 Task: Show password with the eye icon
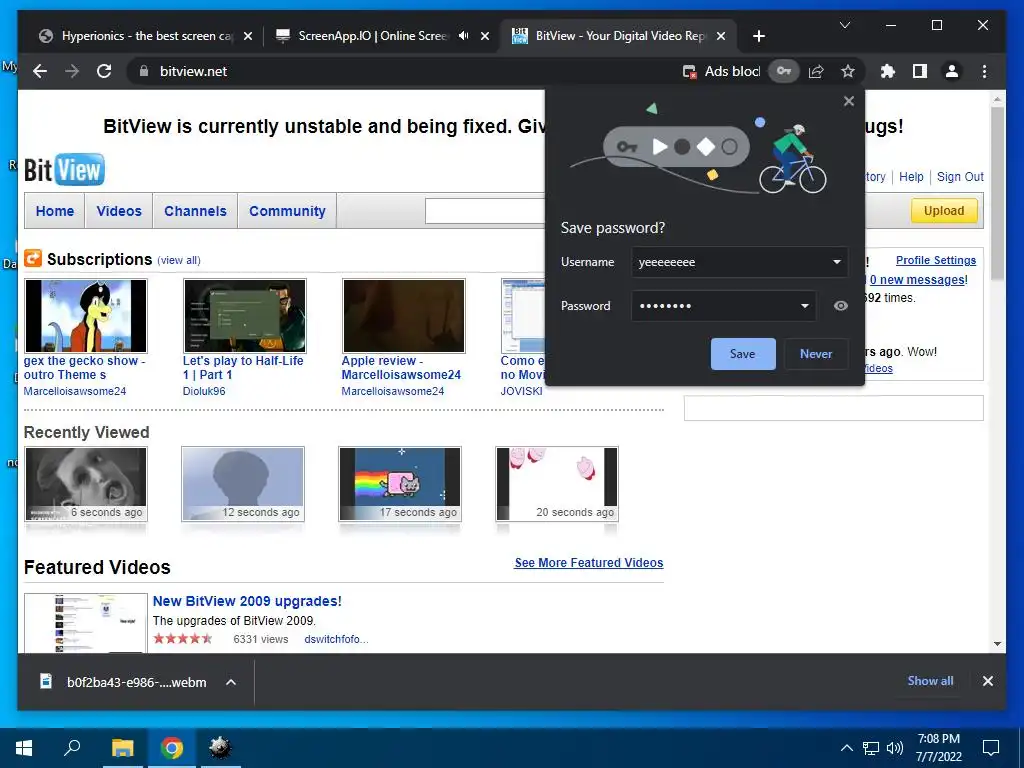pos(840,306)
